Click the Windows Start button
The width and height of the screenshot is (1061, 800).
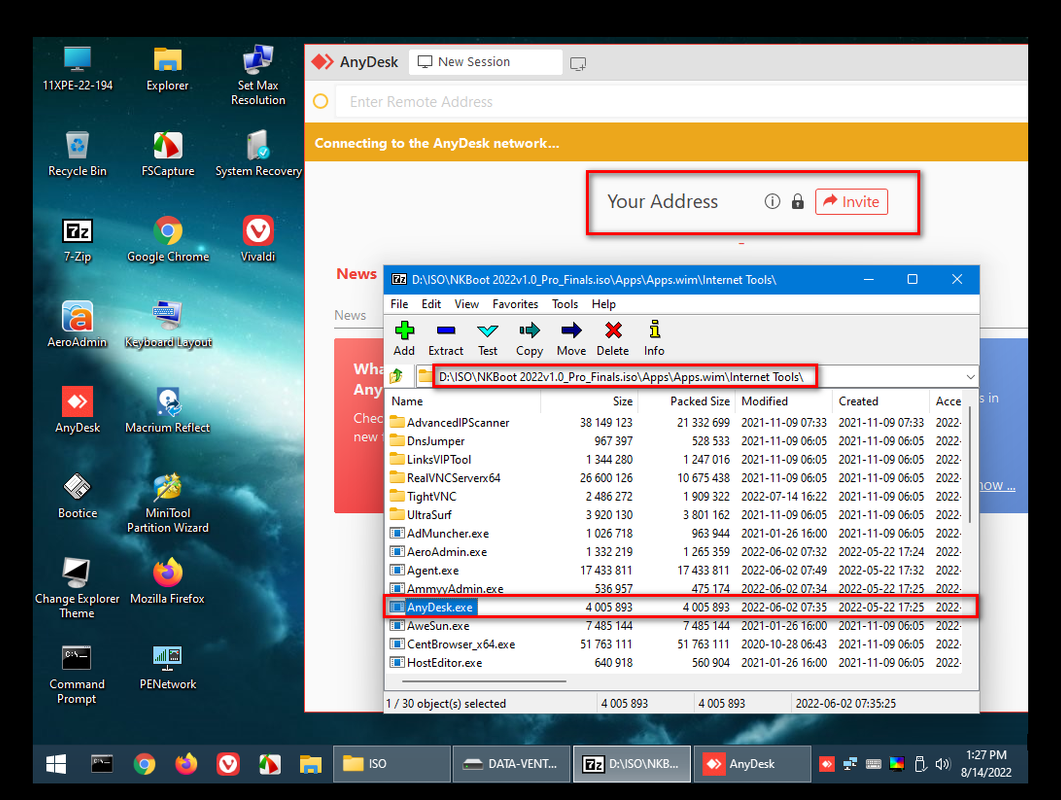[x=56, y=764]
